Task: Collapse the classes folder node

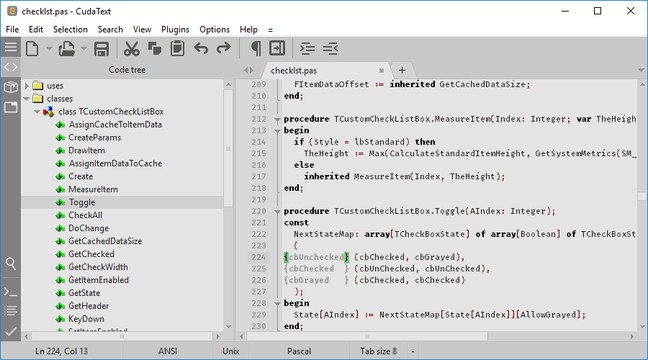Action: [27, 98]
